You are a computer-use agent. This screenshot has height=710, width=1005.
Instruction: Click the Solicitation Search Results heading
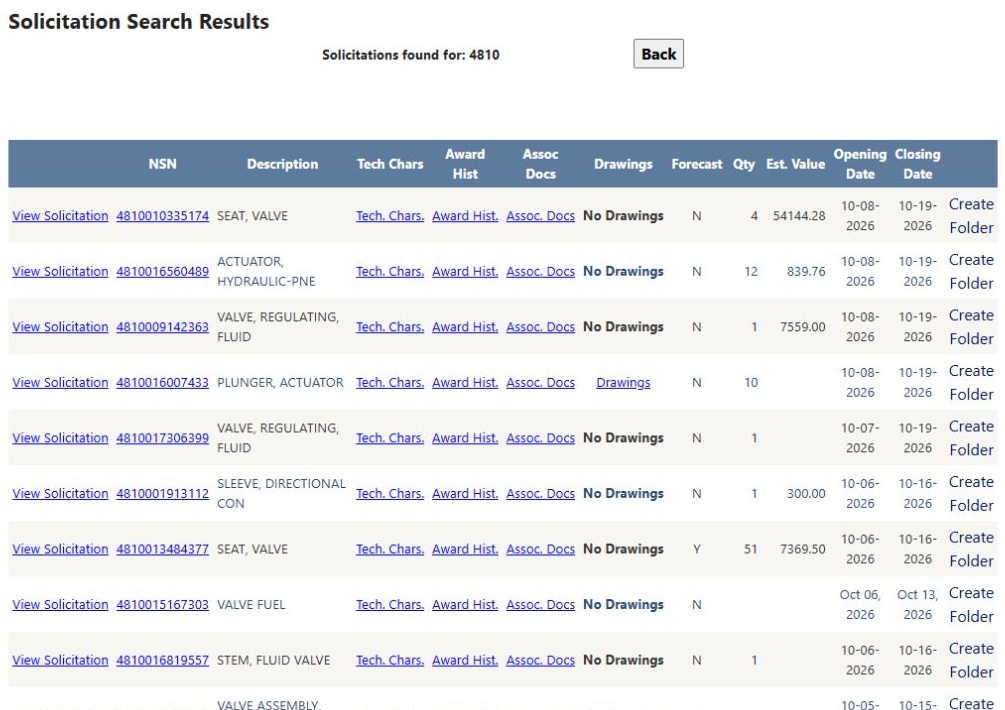(x=138, y=21)
